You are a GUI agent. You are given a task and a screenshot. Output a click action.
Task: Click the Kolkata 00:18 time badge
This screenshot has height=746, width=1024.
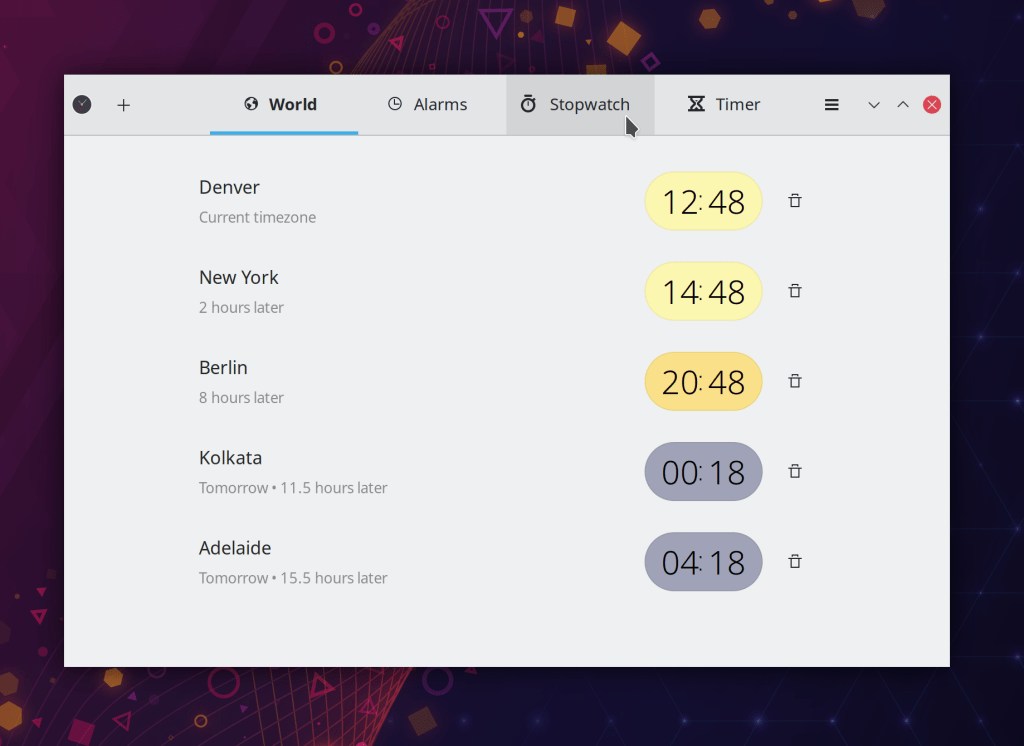click(703, 472)
